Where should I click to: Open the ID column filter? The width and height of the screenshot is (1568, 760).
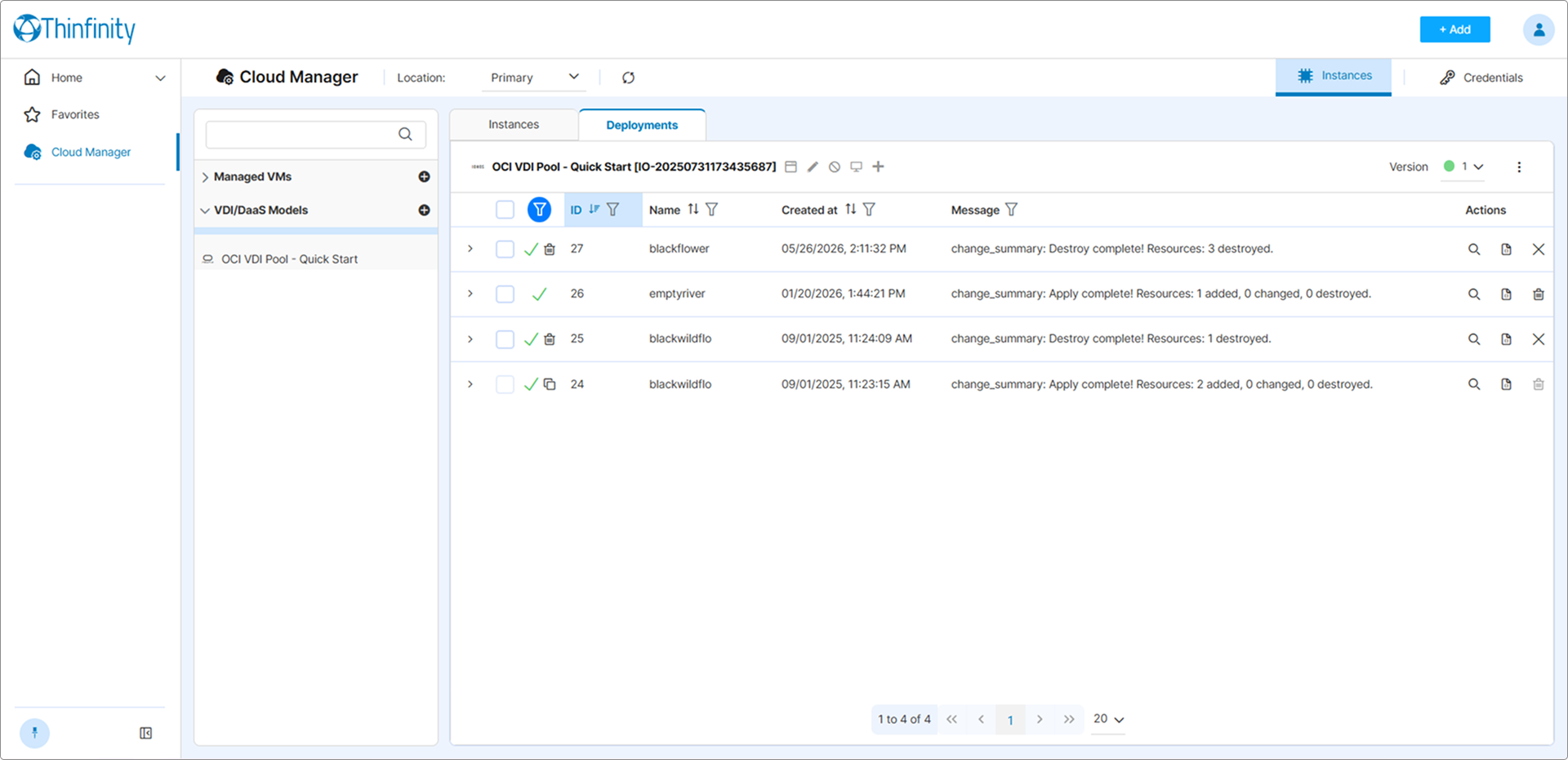(612, 209)
